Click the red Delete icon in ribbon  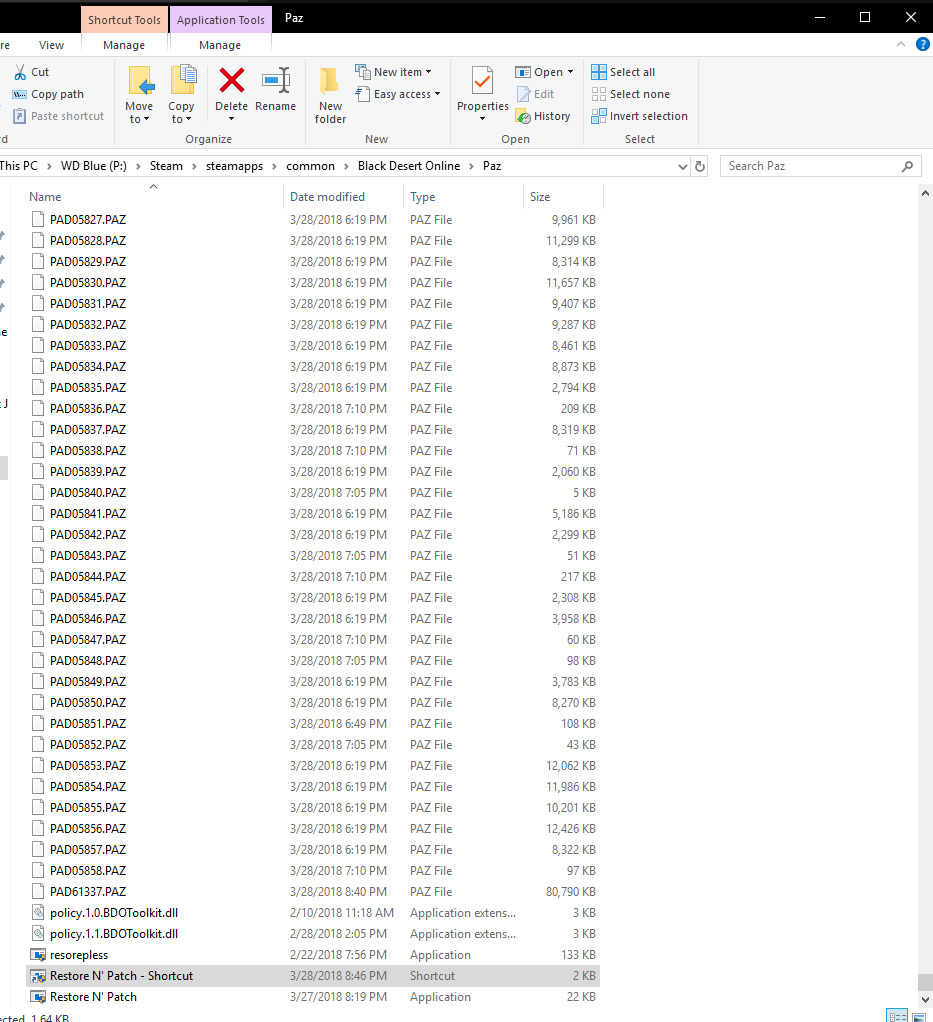click(231, 81)
